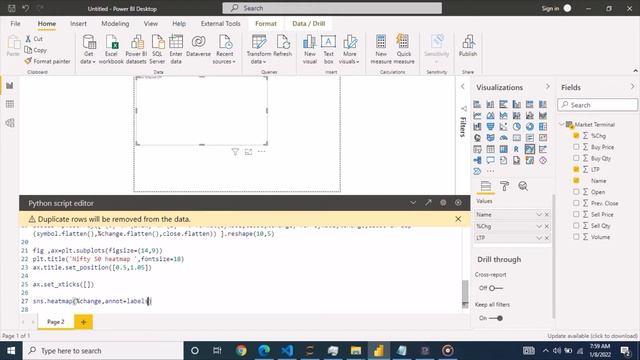The width and height of the screenshot is (640, 360).
Task: Select the R script visual icon
Action: point(516,149)
